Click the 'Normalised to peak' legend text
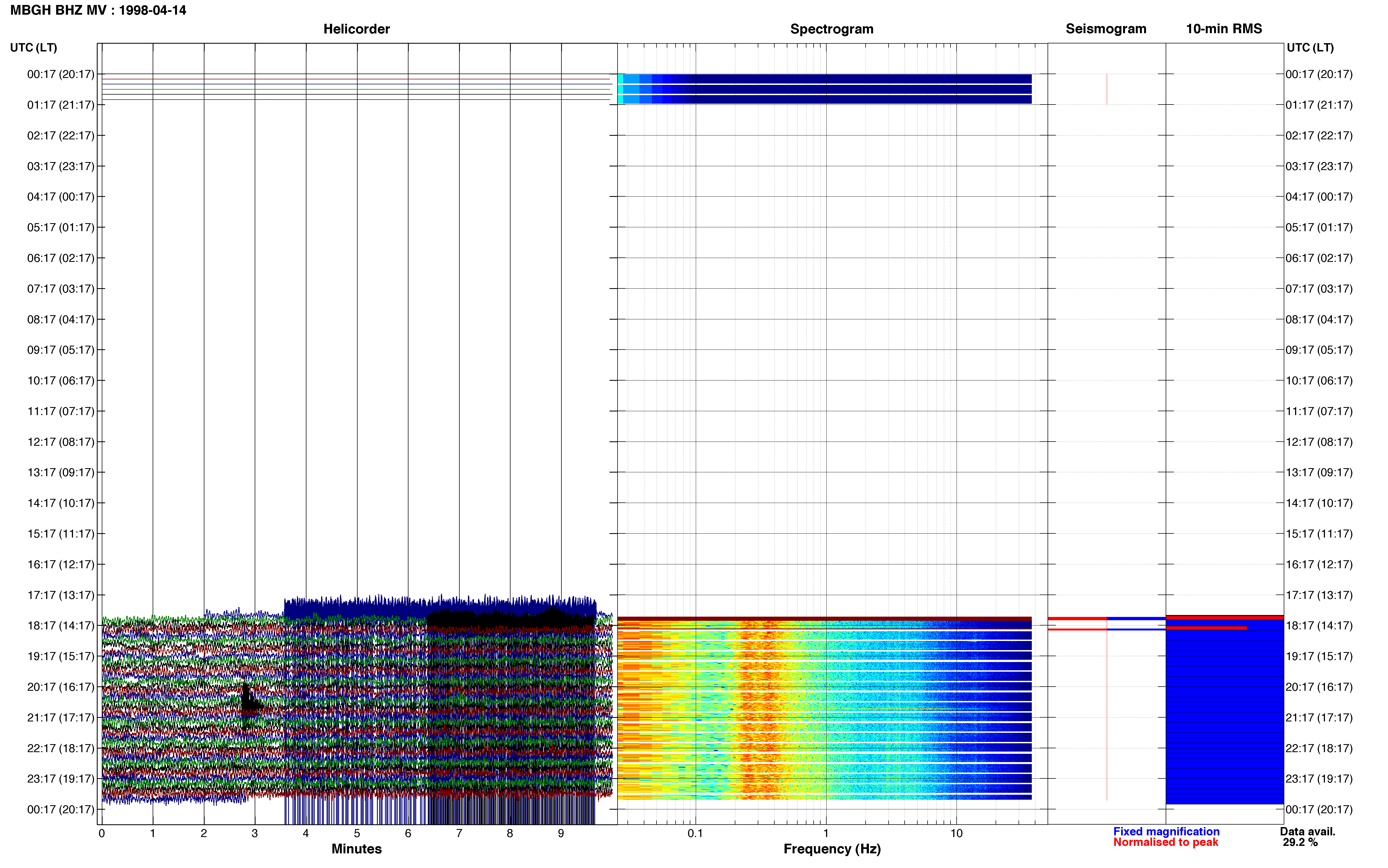 click(x=1165, y=842)
